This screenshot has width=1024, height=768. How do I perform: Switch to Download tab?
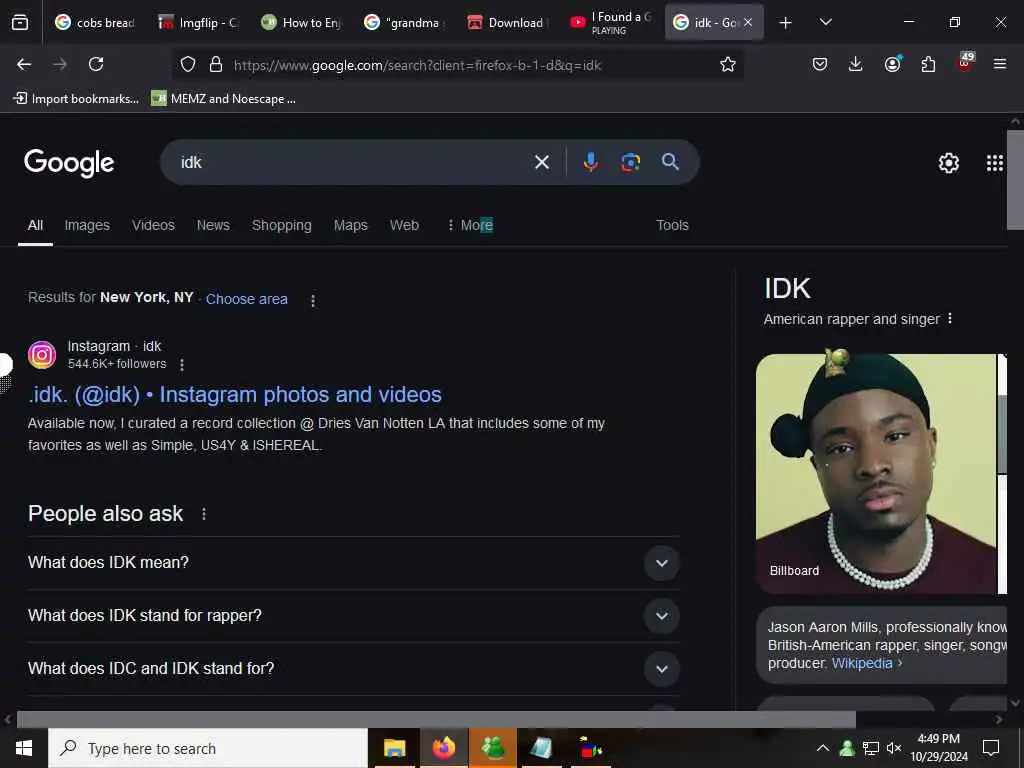coord(508,22)
